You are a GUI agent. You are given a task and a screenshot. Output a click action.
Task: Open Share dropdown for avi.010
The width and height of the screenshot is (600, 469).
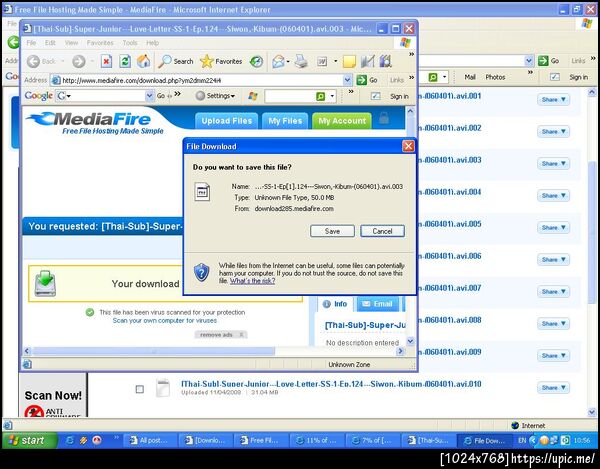point(553,388)
